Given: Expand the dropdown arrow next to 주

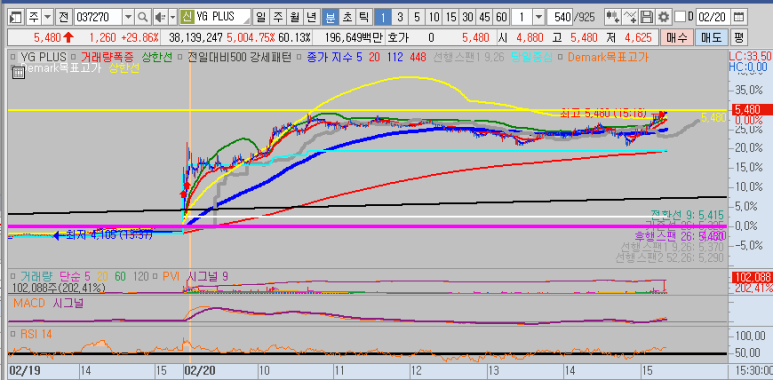Looking at the screenshot, I should (47, 17).
